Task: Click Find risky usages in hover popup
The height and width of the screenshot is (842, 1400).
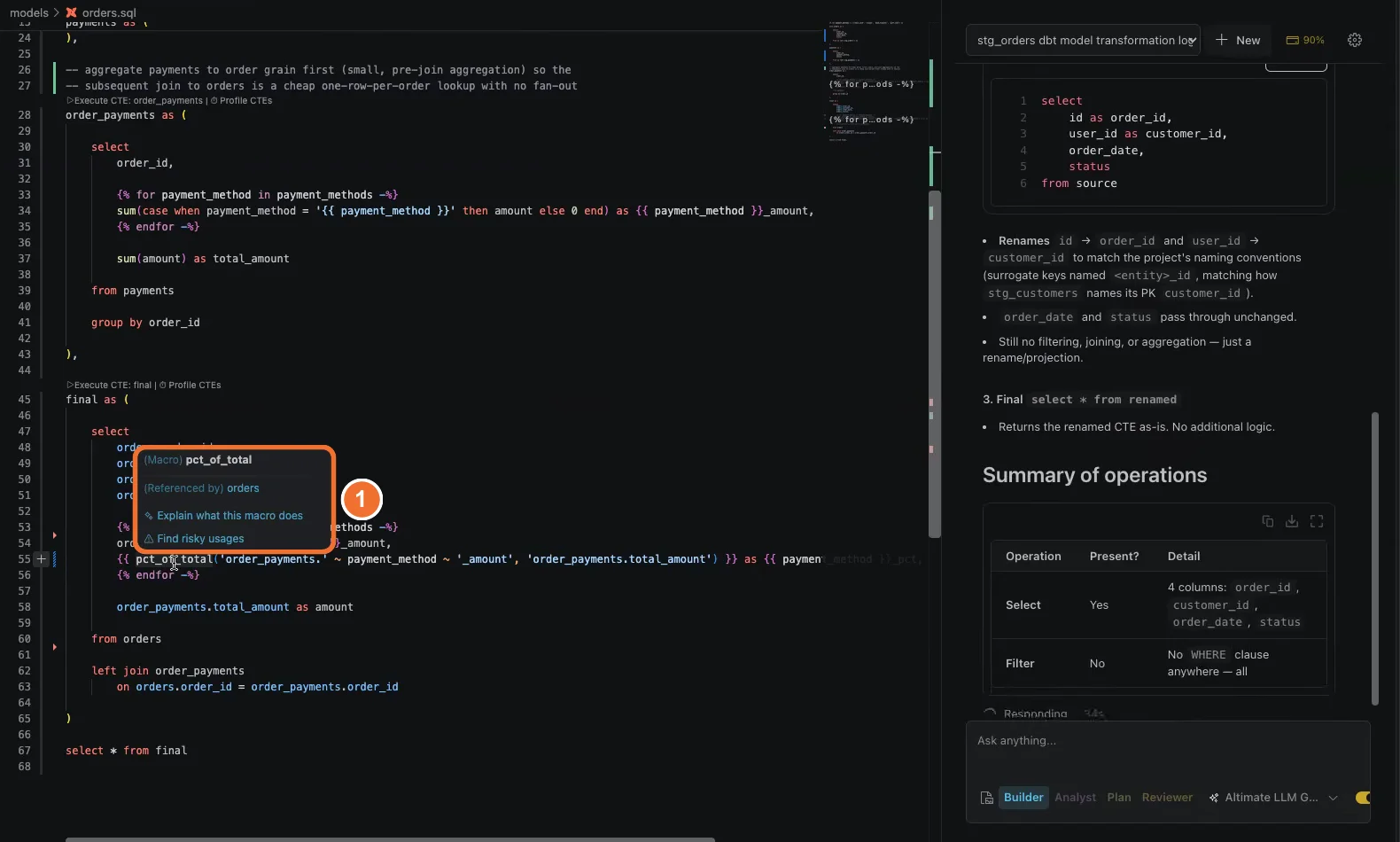Action: click(200, 539)
